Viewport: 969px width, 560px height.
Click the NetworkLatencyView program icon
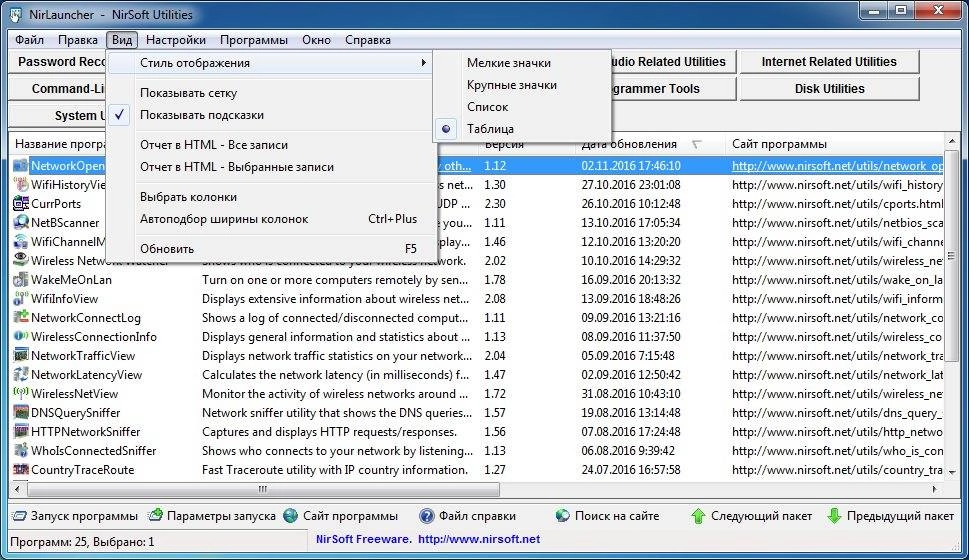click(x=21, y=375)
